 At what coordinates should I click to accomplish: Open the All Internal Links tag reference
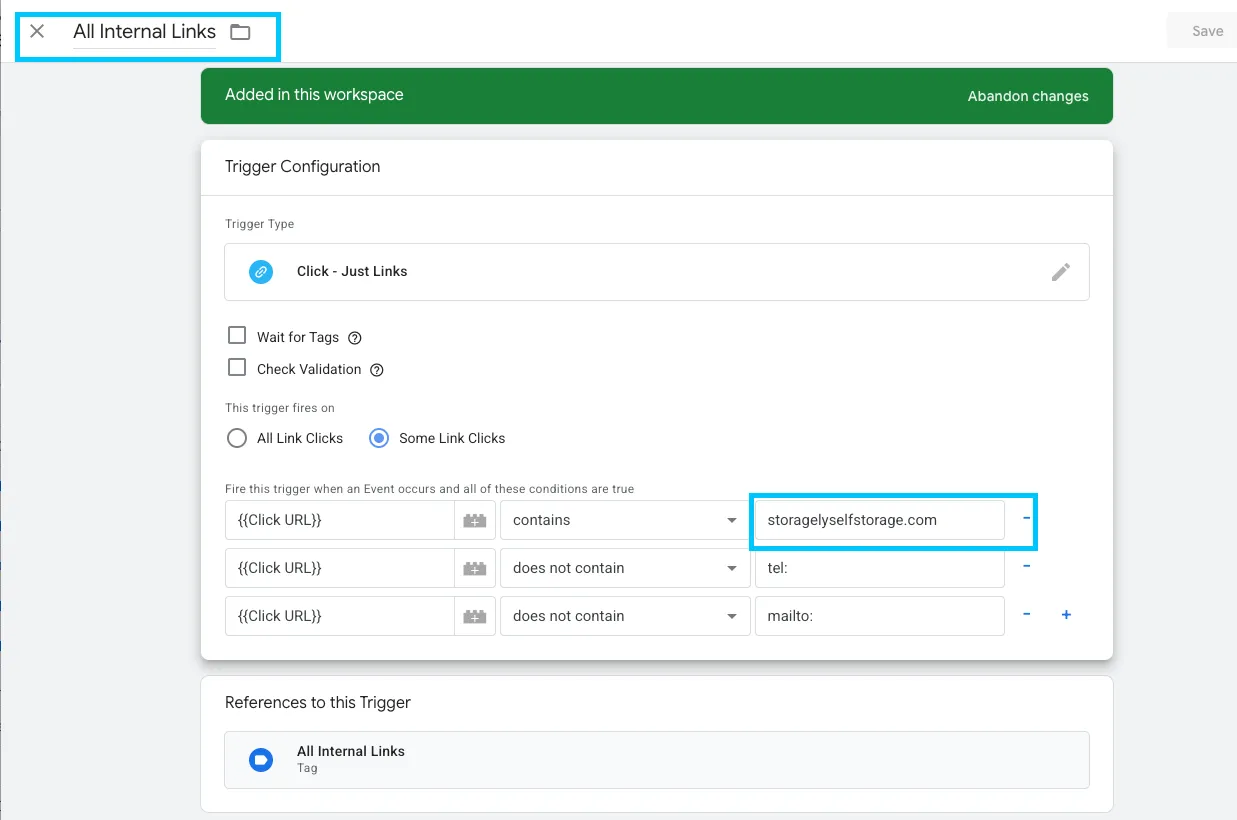point(656,760)
